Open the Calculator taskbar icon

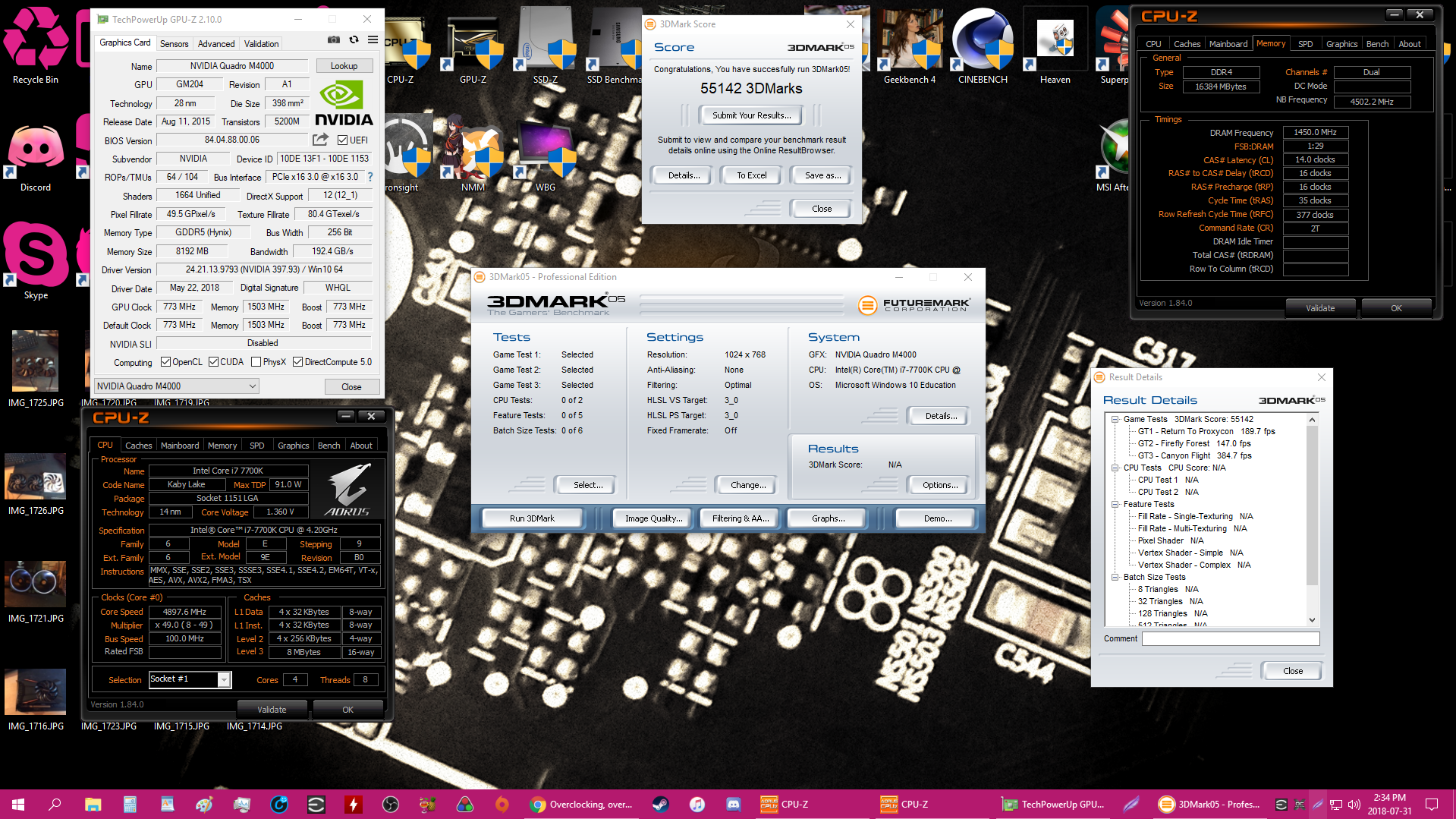[x=130, y=804]
